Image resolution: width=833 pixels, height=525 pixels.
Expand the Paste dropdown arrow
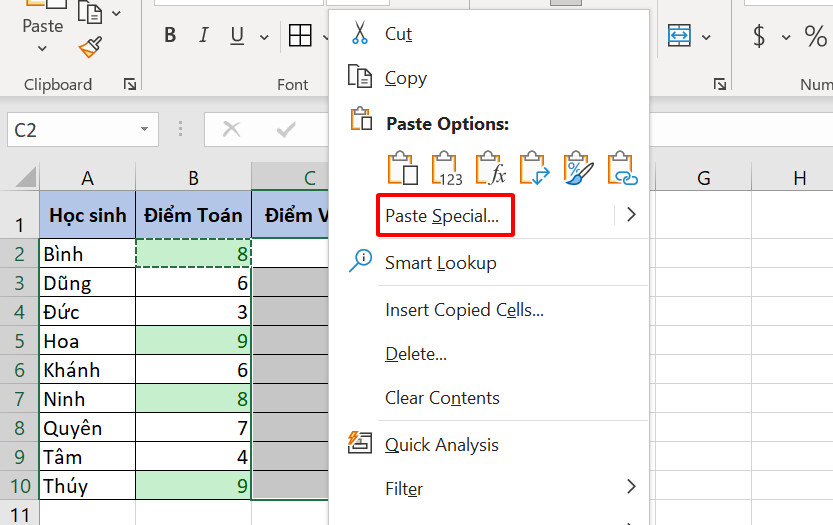tap(42, 48)
